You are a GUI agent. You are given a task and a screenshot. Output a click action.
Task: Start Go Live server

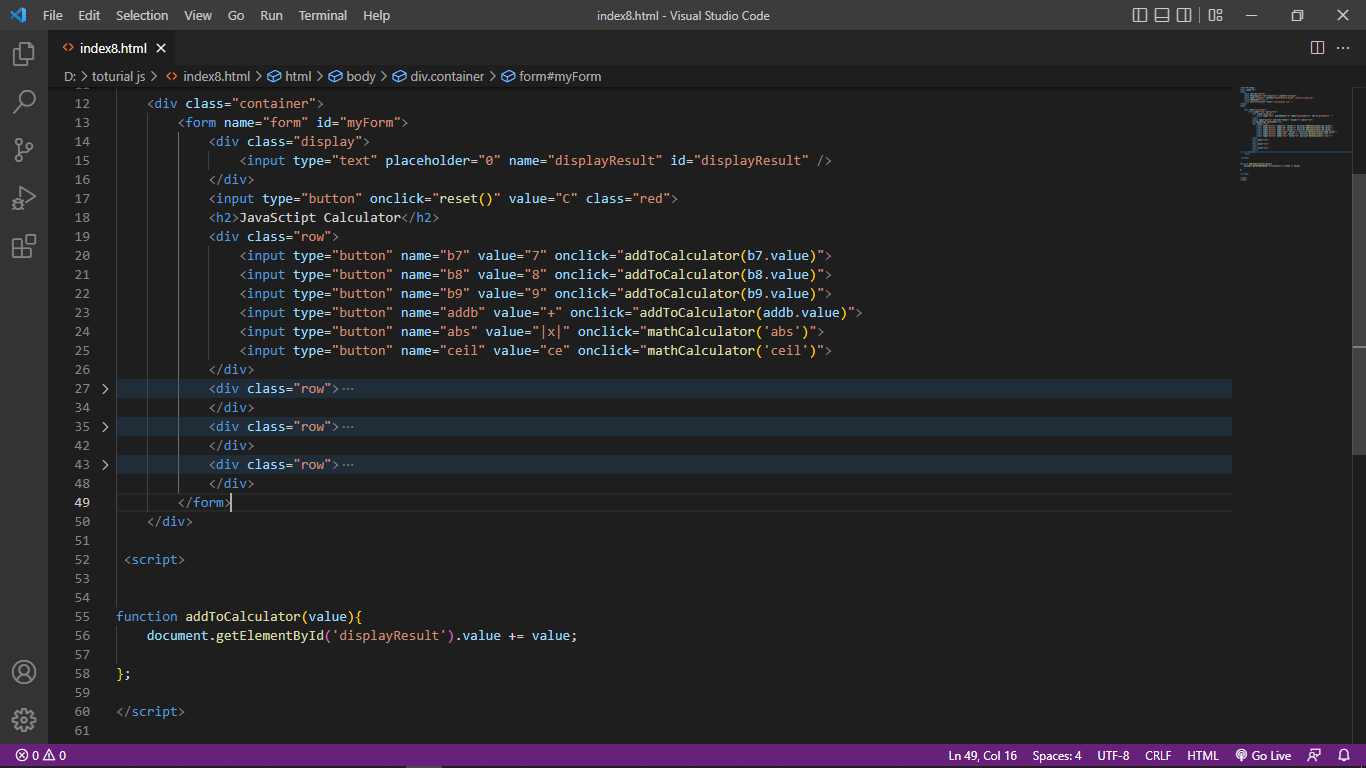1263,756
